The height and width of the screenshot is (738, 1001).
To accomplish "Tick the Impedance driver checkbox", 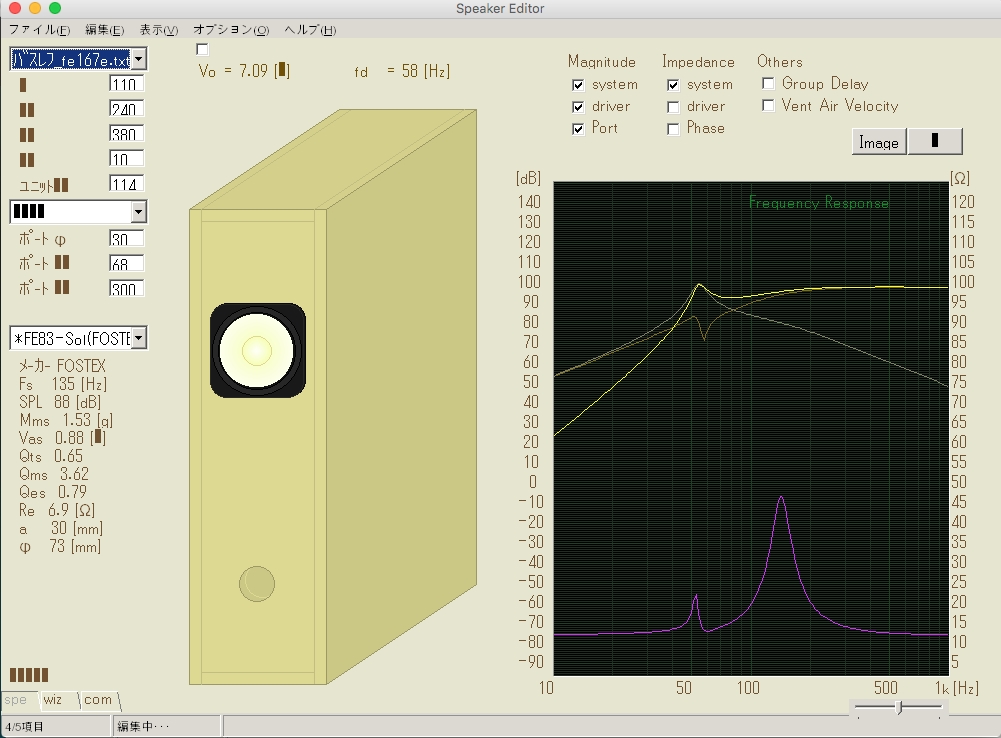I will 674,107.
